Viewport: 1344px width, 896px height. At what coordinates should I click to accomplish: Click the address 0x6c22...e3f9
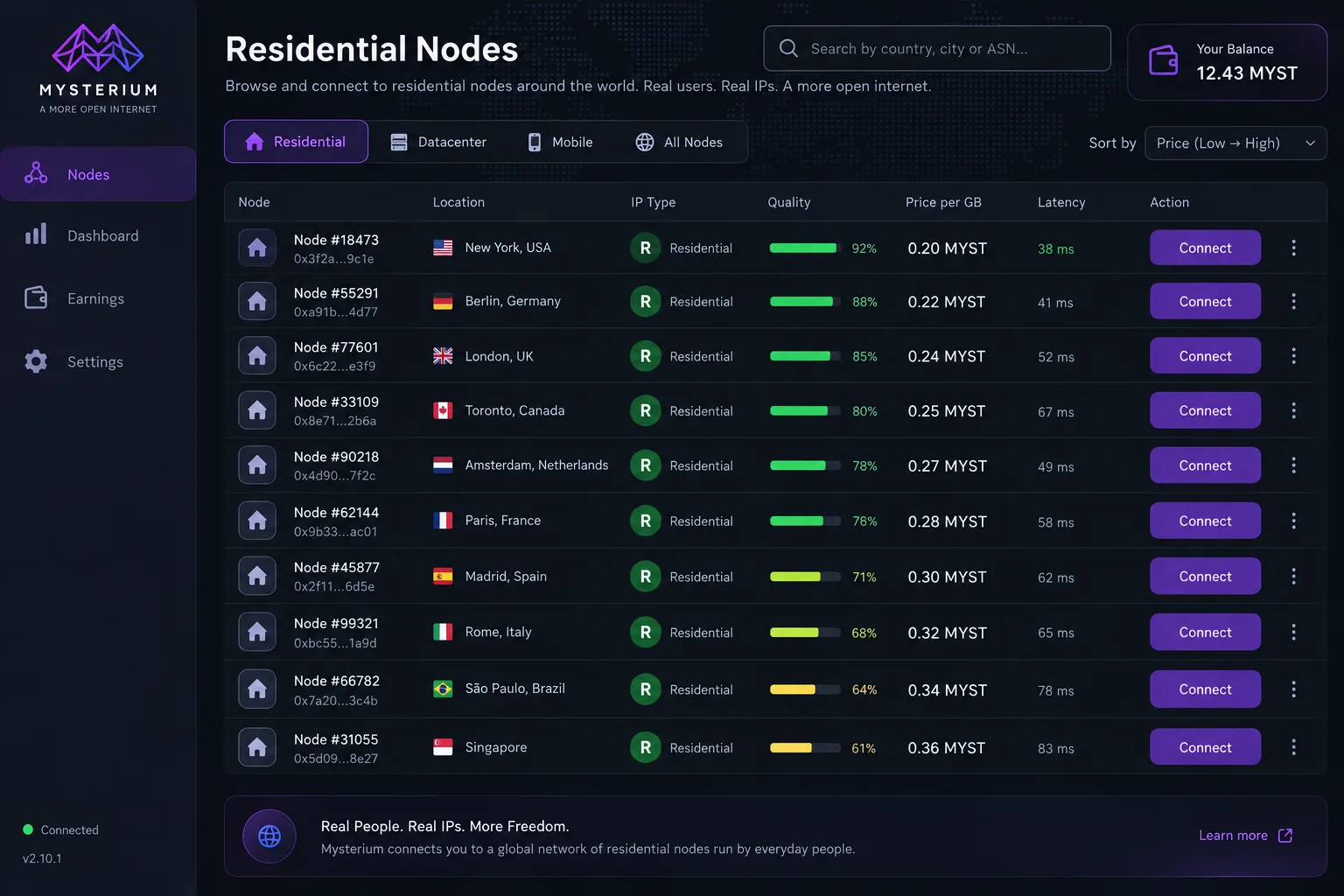coord(334,366)
